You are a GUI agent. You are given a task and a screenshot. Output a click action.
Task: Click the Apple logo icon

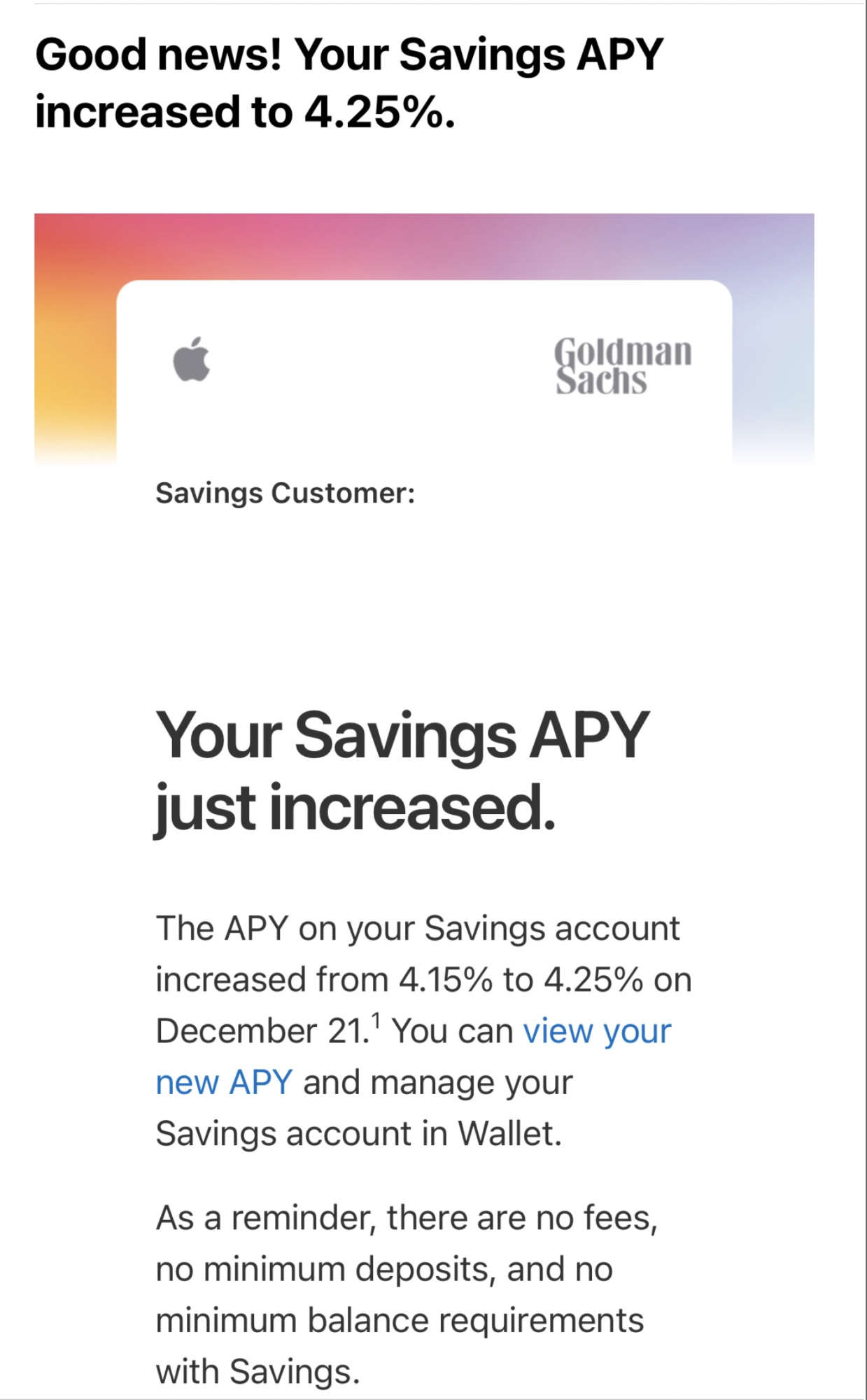[x=192, y=359]
